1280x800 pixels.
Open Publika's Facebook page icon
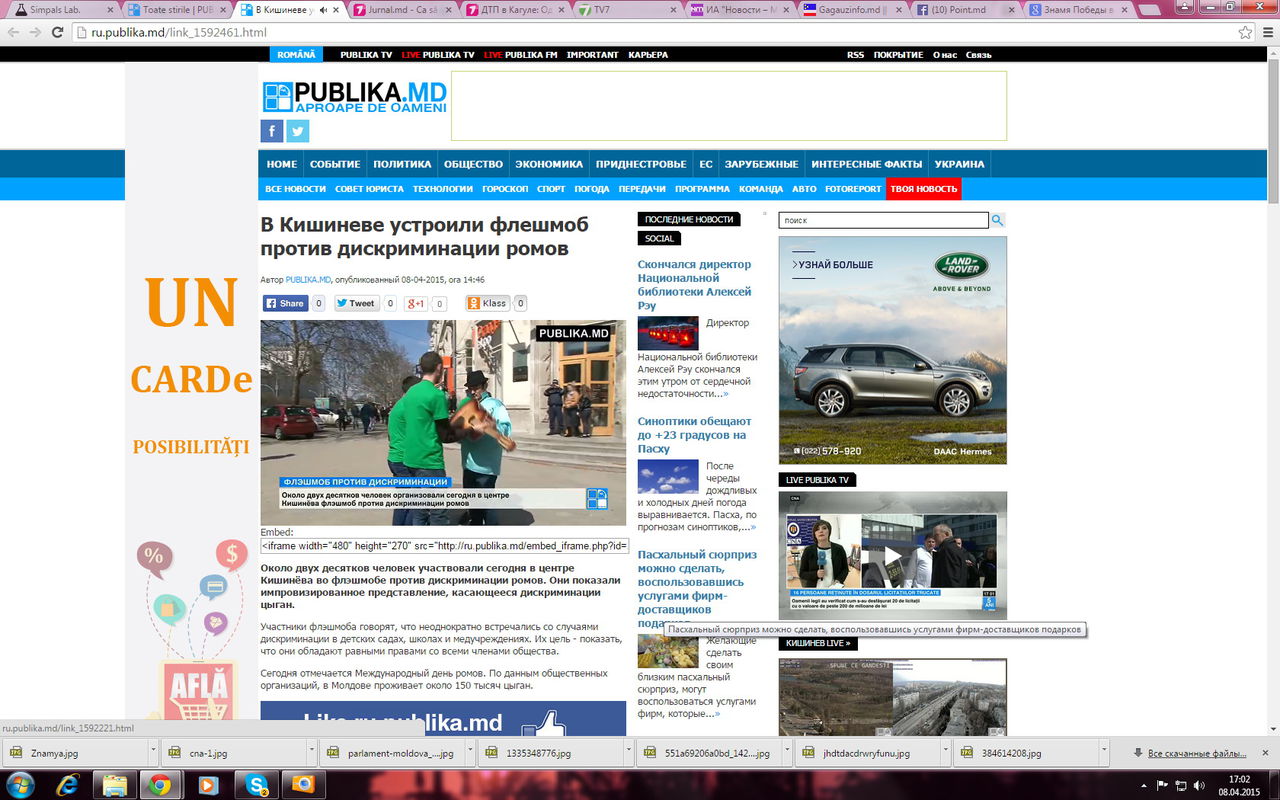coord(272,131)
